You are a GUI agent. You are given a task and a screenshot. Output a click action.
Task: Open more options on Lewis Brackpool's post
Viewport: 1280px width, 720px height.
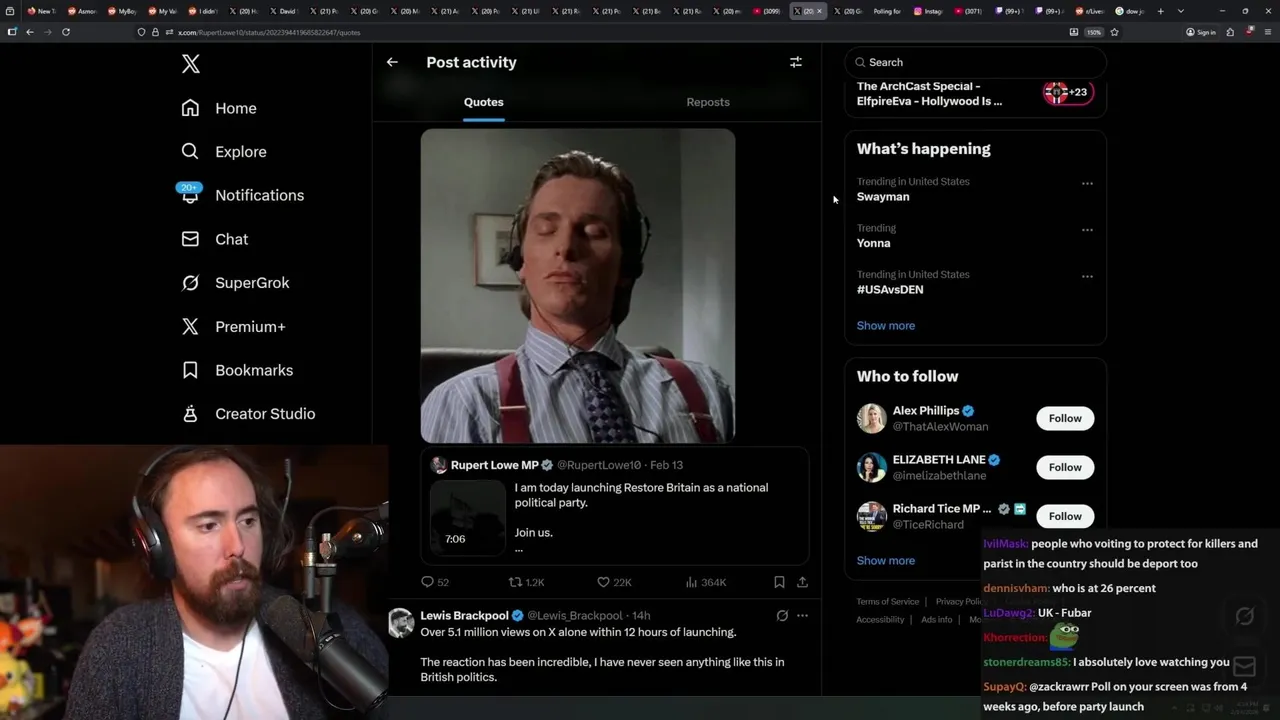tap(802, 616)
